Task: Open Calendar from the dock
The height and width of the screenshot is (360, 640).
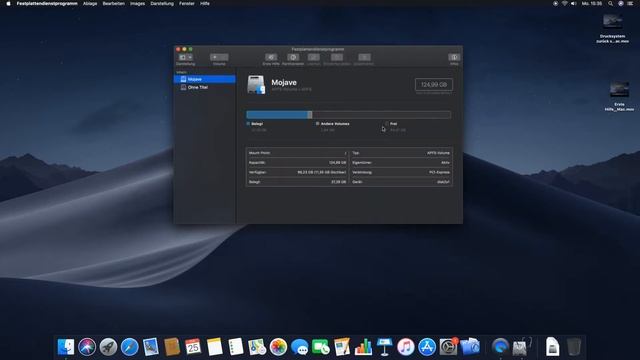Action: [193, 347]
